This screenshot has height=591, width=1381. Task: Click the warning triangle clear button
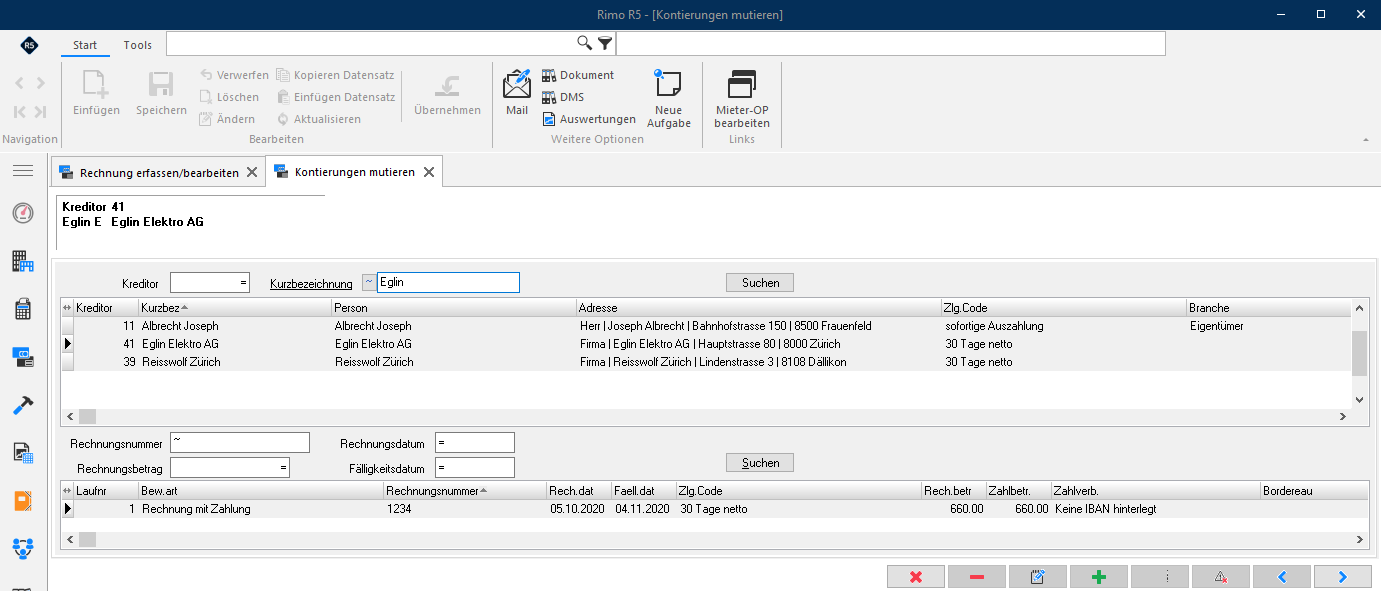pos(1220,577)
